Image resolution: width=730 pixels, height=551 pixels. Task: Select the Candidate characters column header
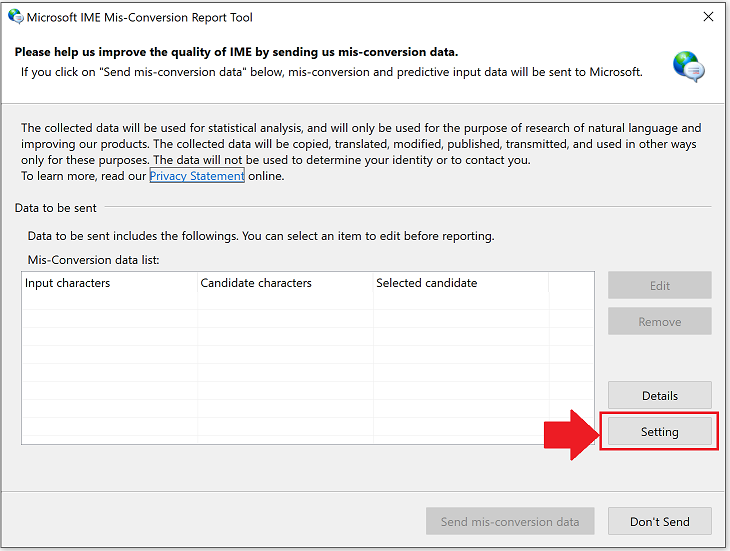click(285, 283)
